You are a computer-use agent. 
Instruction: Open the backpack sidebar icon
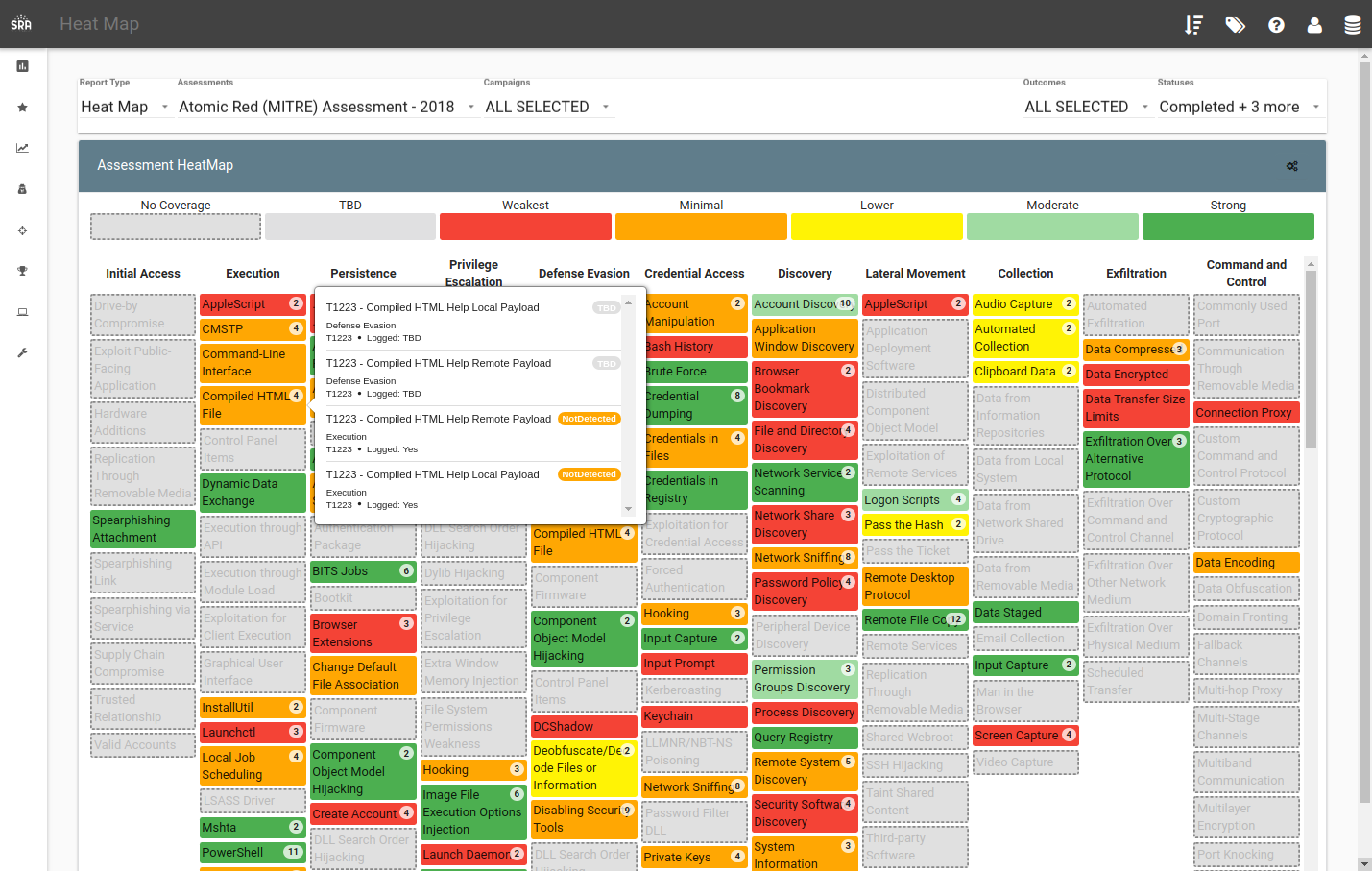(x=22, y=189)
